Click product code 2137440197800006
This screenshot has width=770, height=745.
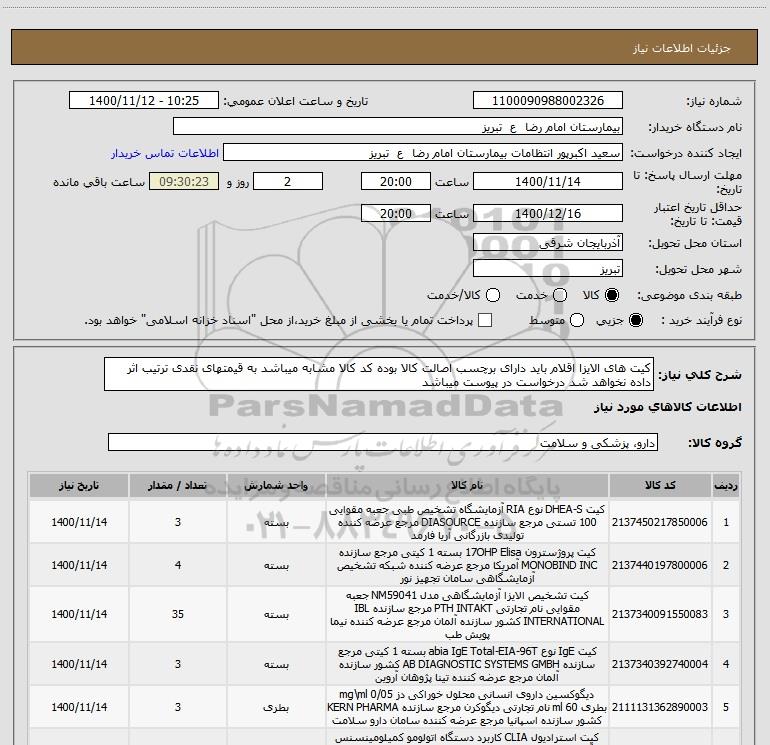(x=660, y=565)
